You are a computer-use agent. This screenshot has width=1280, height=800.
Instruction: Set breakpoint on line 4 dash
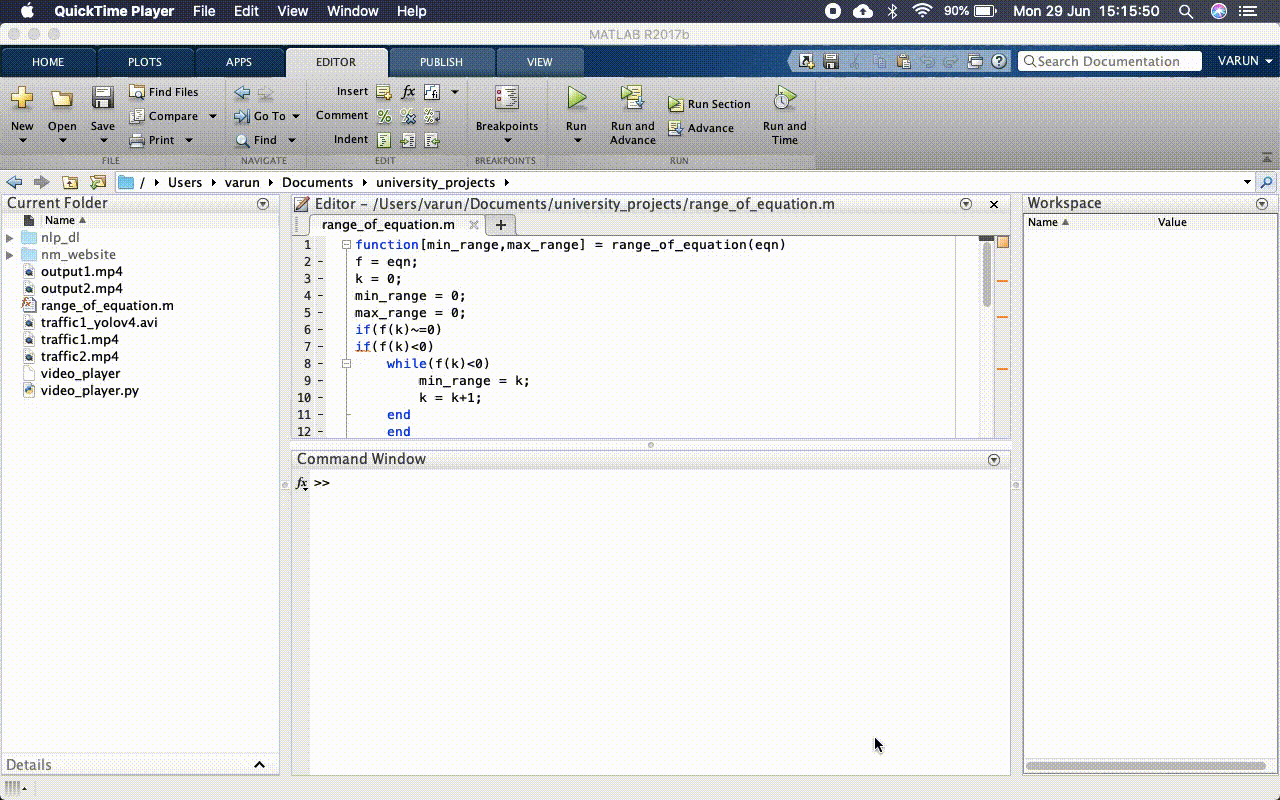point(320,296)
